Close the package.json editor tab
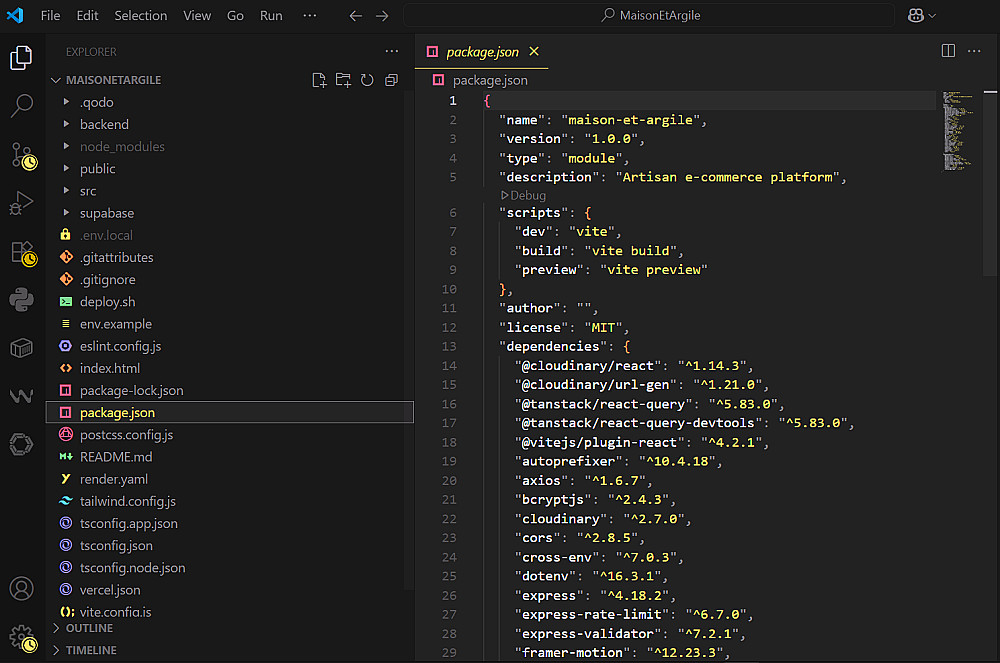Screen dimensions: 1000x663 (534, 52)
